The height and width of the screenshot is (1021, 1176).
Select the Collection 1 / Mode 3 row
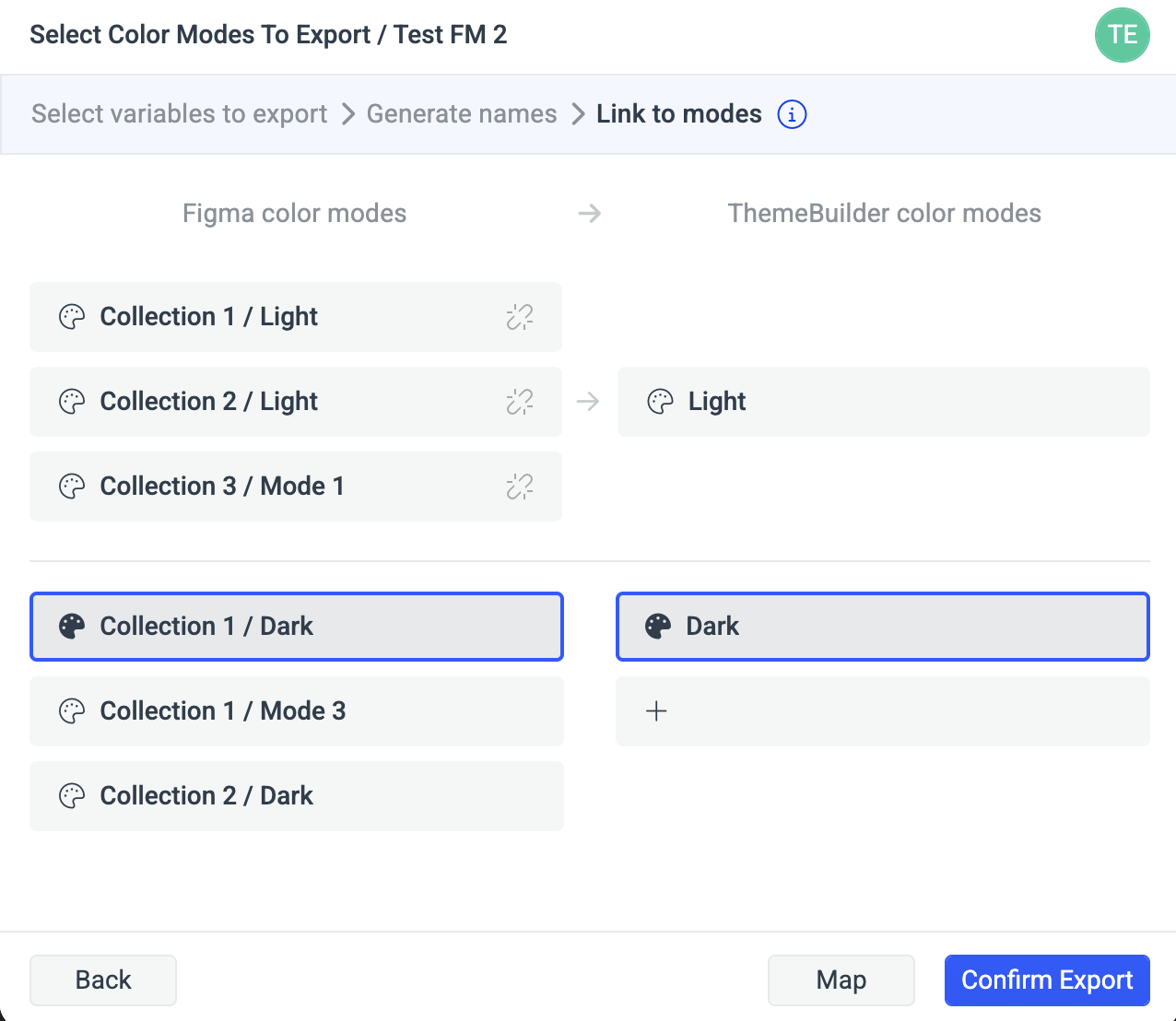(297, 710)
